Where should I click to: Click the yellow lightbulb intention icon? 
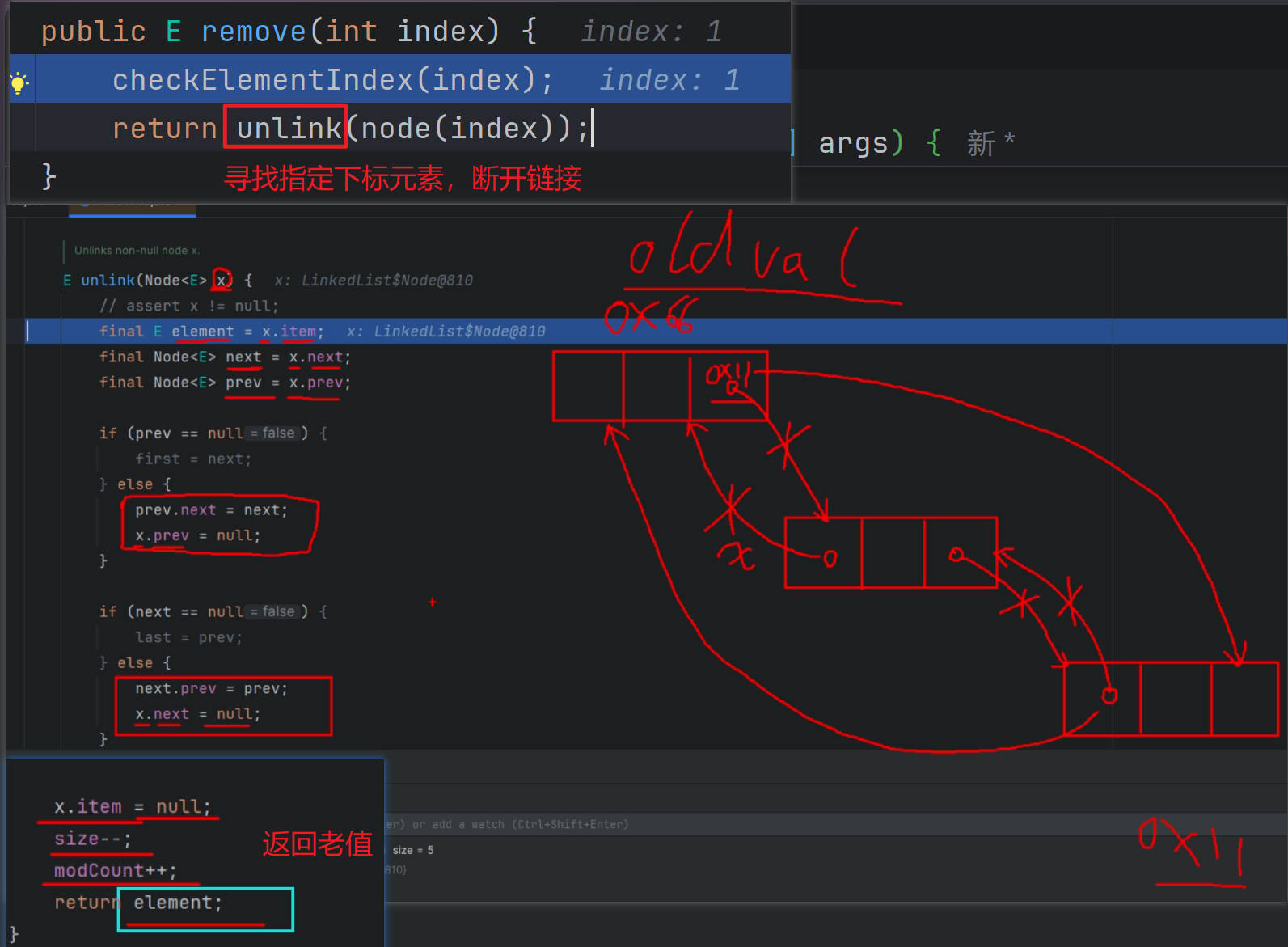(x=18, y=82)
